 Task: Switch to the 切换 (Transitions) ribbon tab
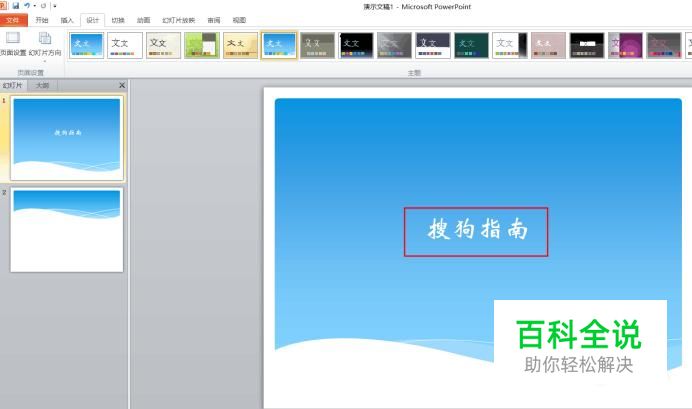(x=118, y=20)
